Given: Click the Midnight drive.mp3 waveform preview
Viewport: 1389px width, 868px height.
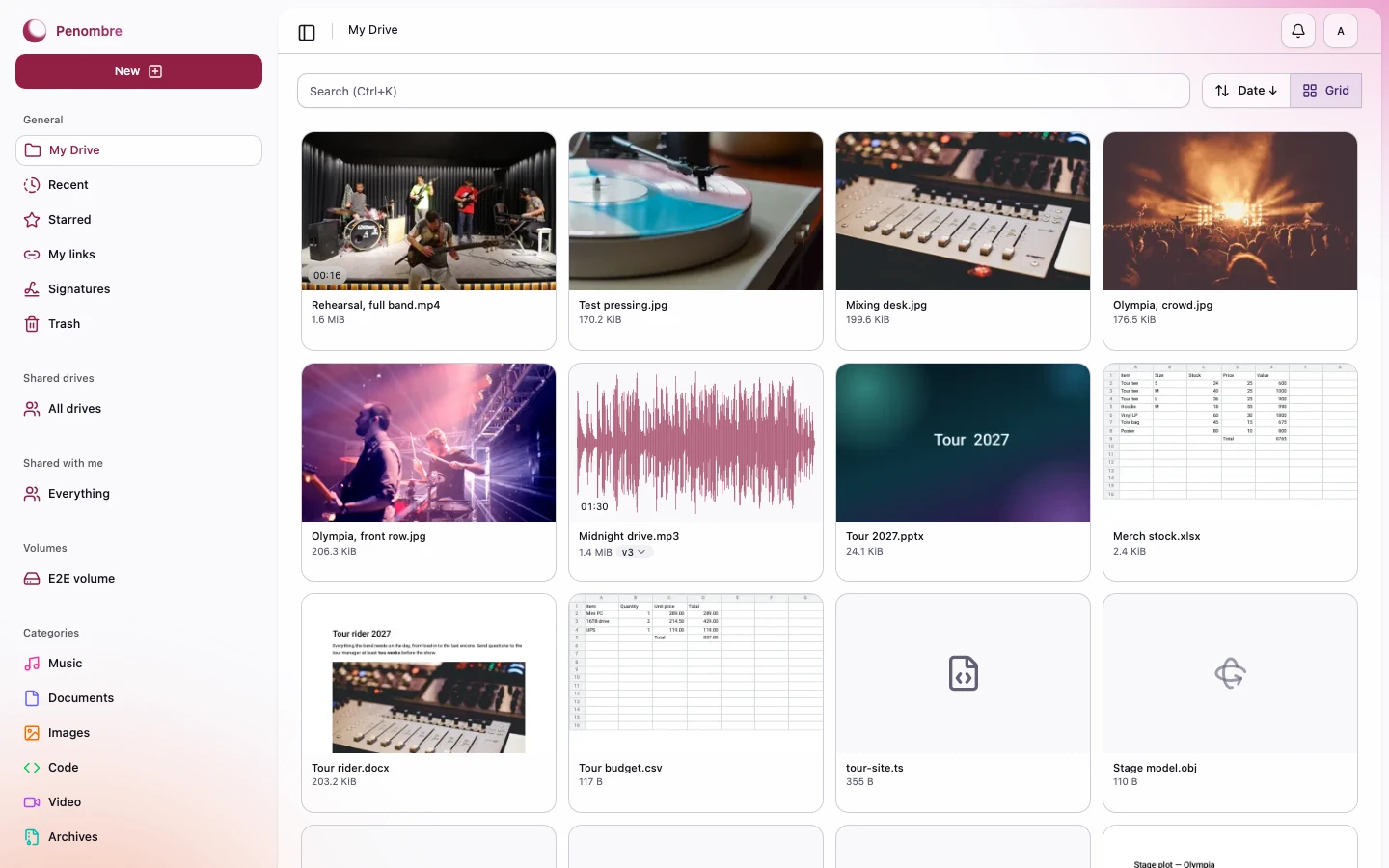Looking at the screenshot, I should click(695, 443).
